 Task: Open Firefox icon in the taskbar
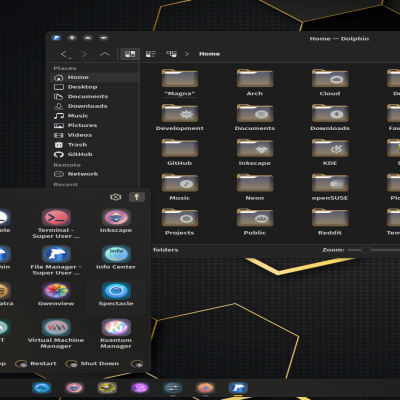(x=205, y=388)
